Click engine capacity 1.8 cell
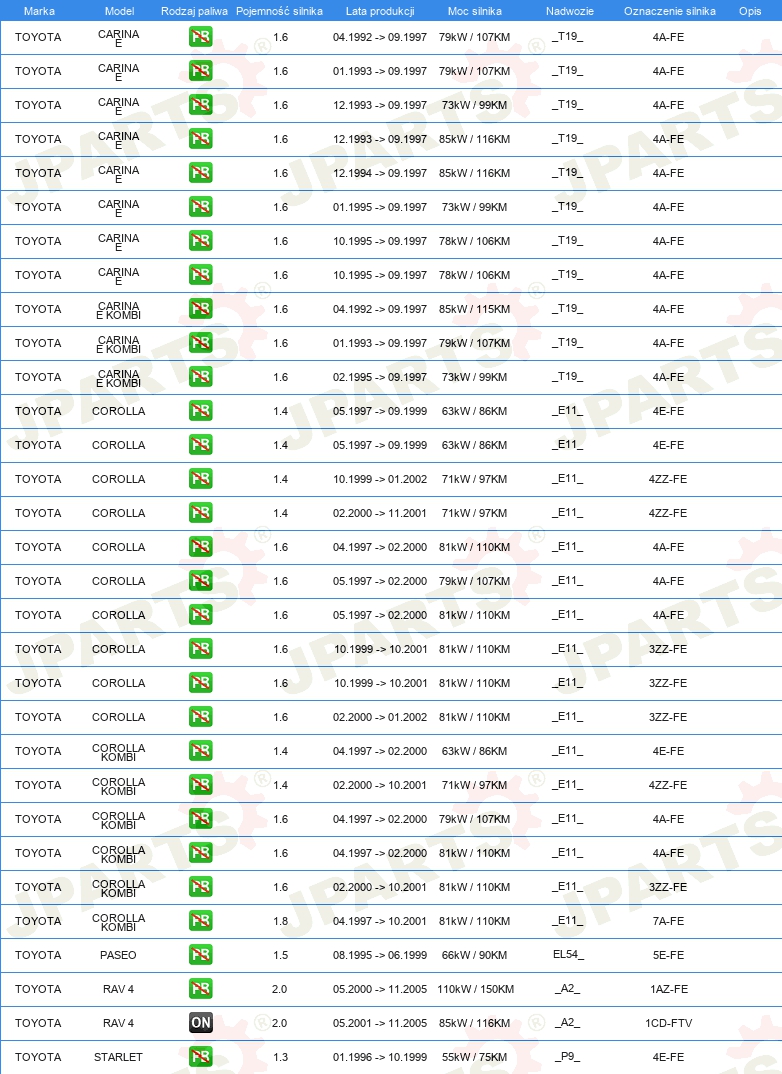 point(281,921)
